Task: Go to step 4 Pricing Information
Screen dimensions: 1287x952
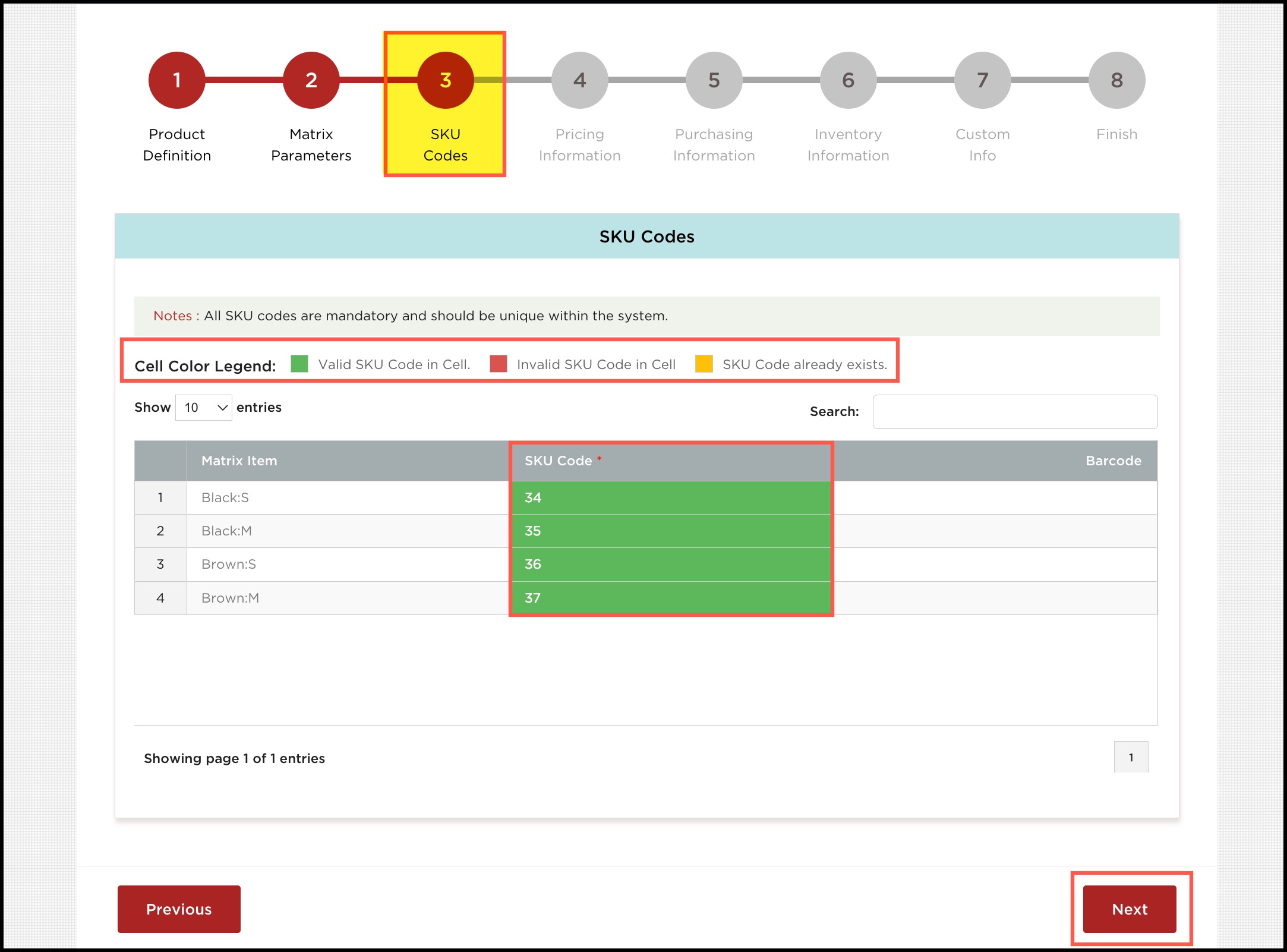Action: point(579,80)
